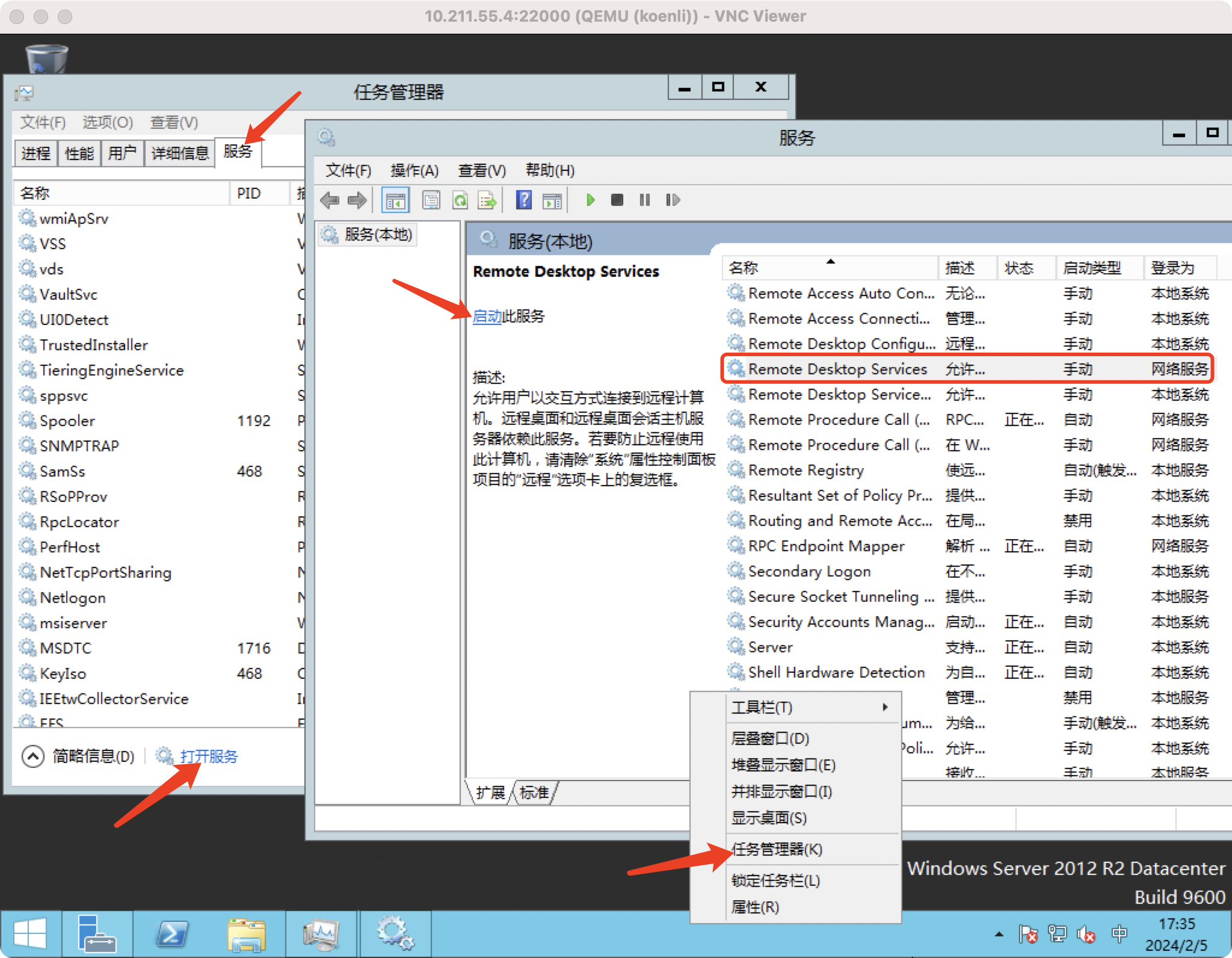Click the back navigation arrow in Services window
1232x958 pixels.
point(330,200)
